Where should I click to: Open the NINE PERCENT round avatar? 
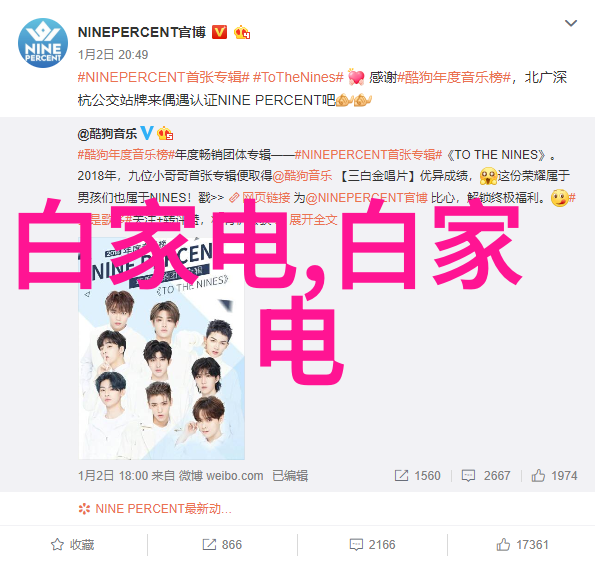point(43,43)
